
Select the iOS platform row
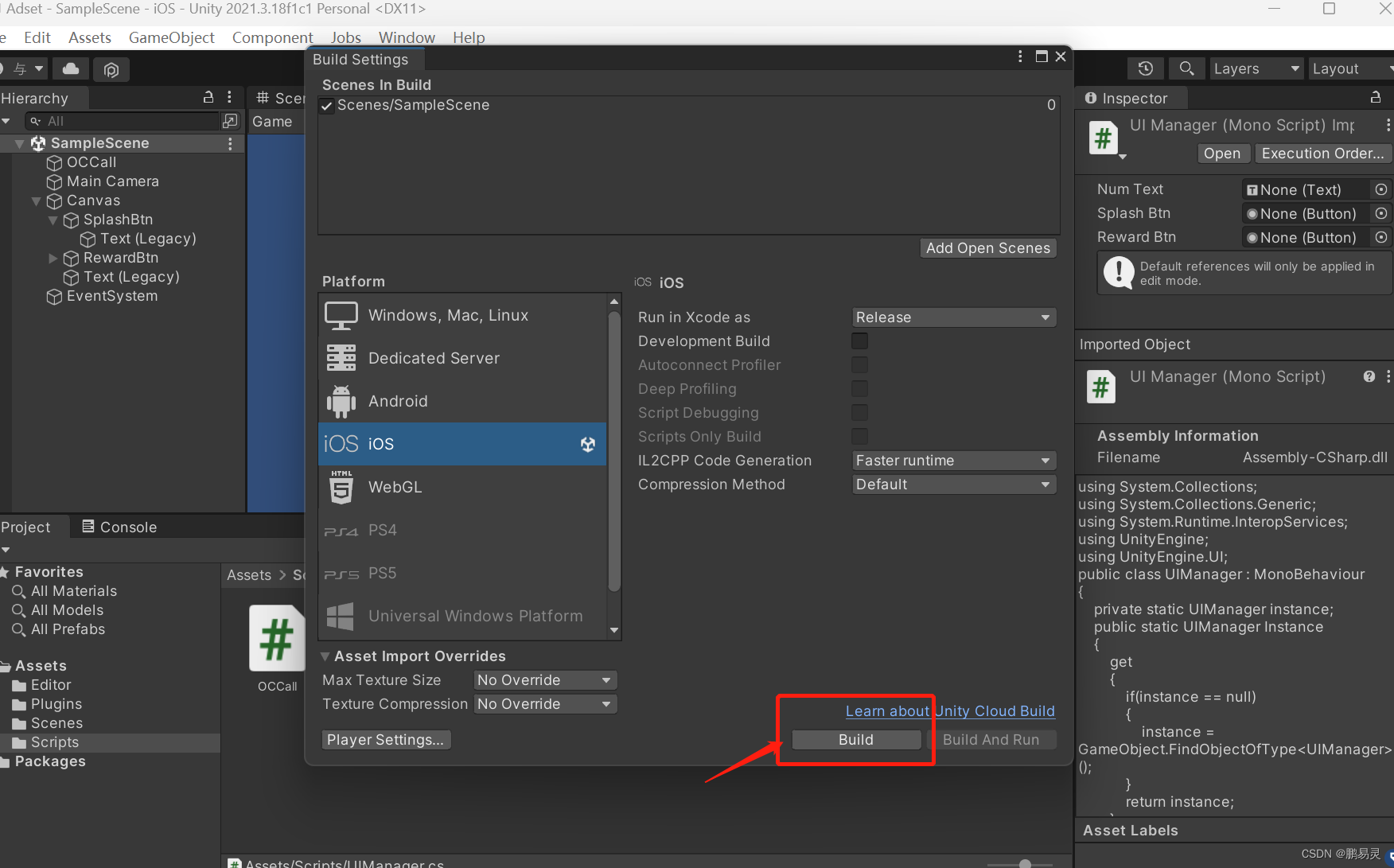(x=462, y=444)
